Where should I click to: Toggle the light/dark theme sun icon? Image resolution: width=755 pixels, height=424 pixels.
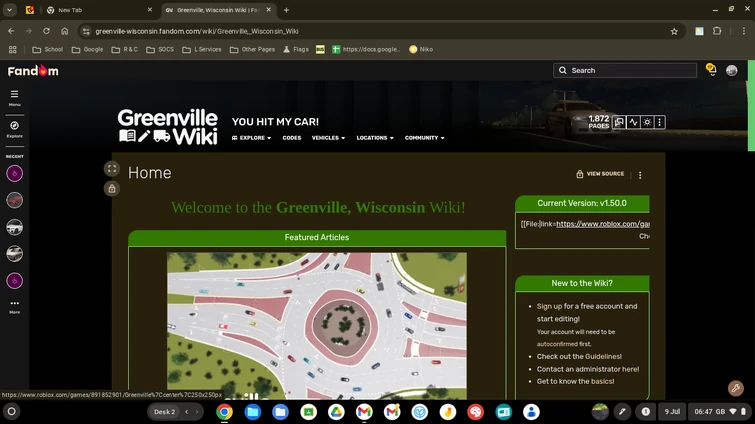[647, 122]
